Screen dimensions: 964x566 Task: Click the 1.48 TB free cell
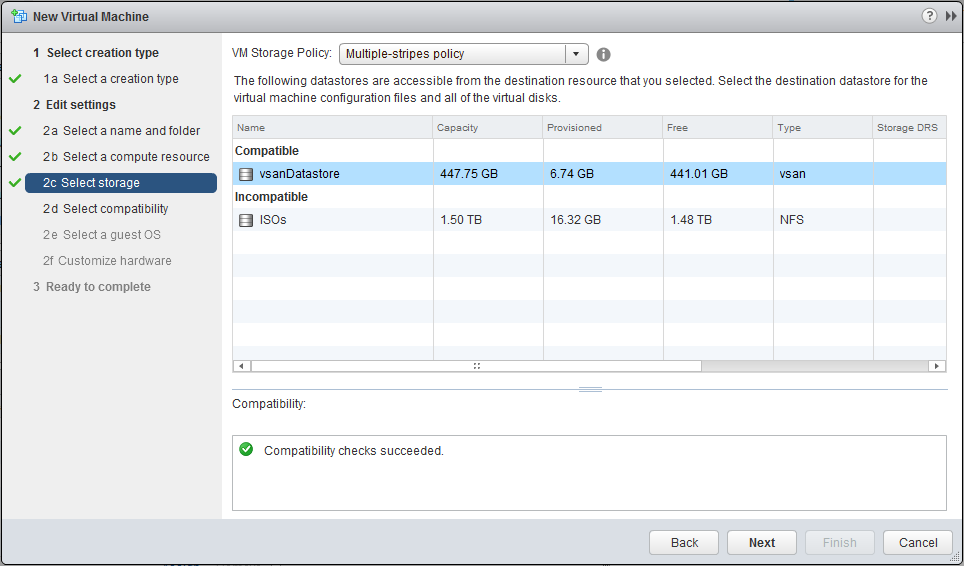click(691, 220)
